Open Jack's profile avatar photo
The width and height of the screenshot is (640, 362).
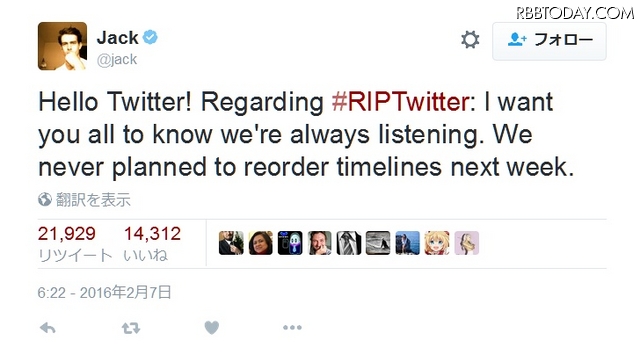[x=62, y=46]
